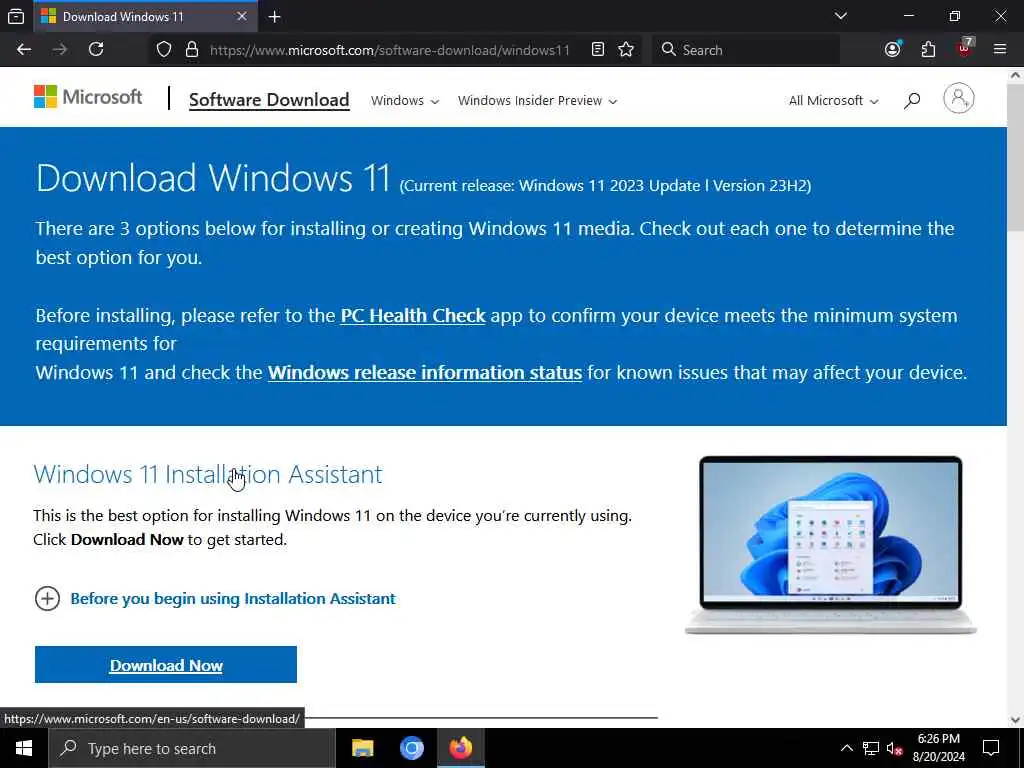This screenshot has height=768, width=1024.
Task: Click the Microsoft logo
Action: (88, 97)
